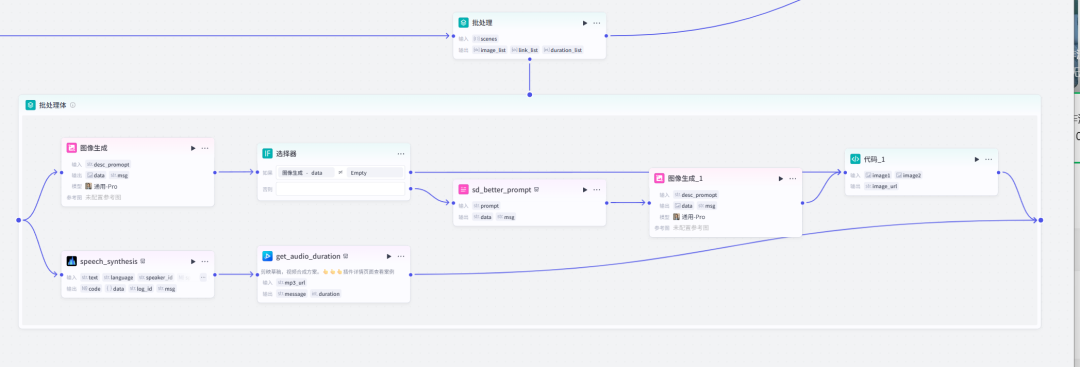
Task: Click the image1 input tag in 代码_1
Action: pyautogui.click(x=878, y=175)
